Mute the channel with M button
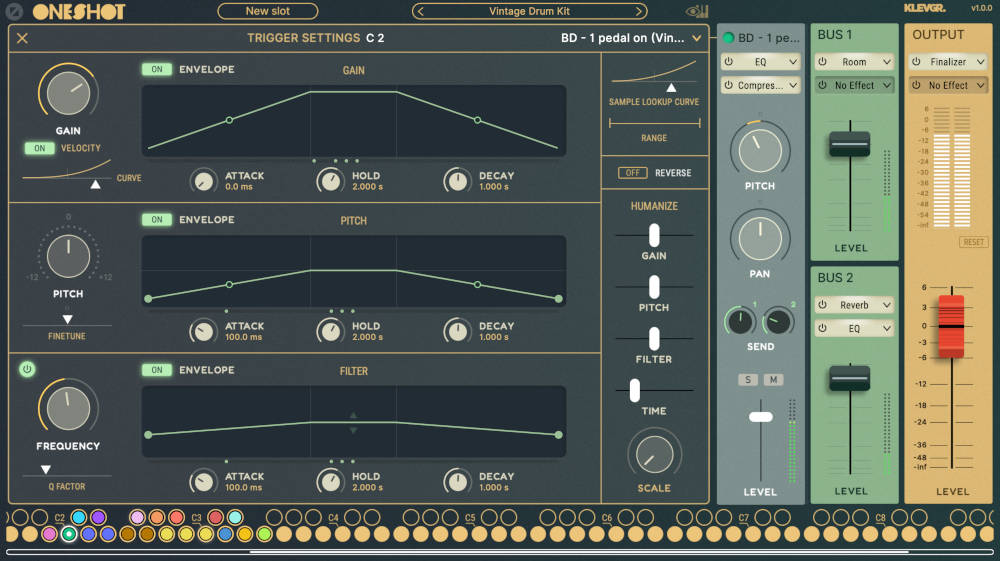The width and height of the screenshot is (1000, 561). (773, 380)
